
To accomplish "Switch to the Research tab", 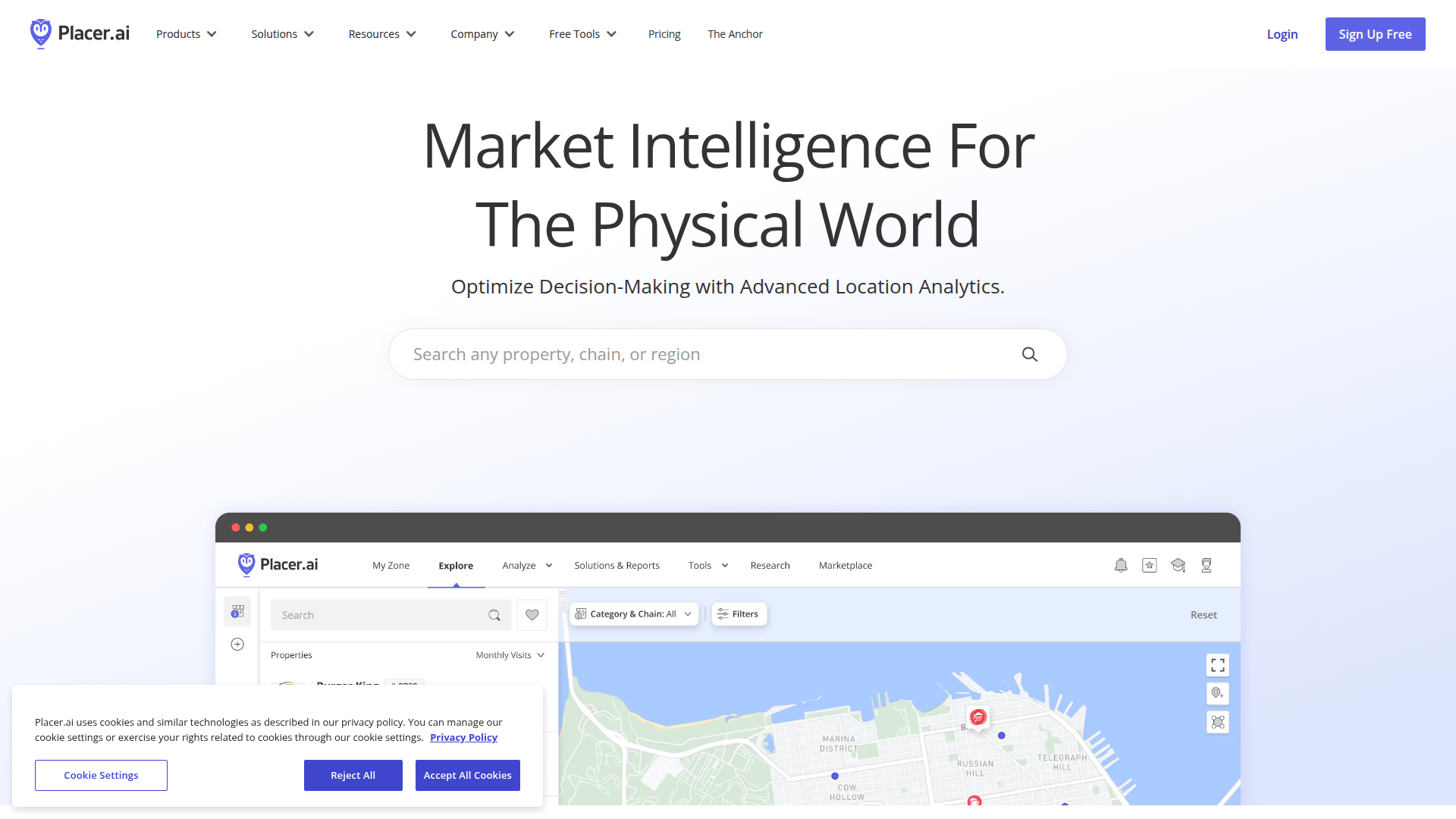I will point(770,566).
